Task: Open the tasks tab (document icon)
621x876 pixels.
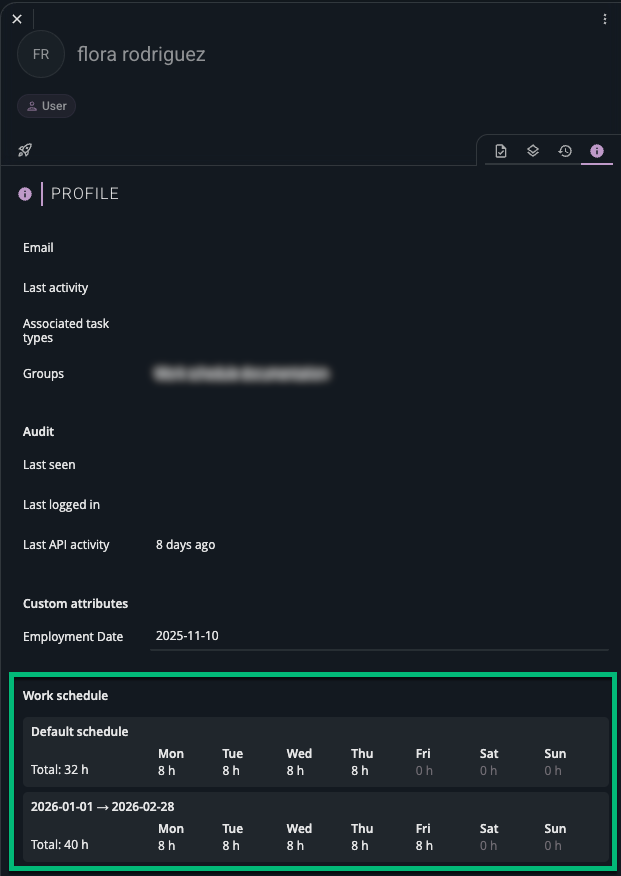Action: coord(501,150)
